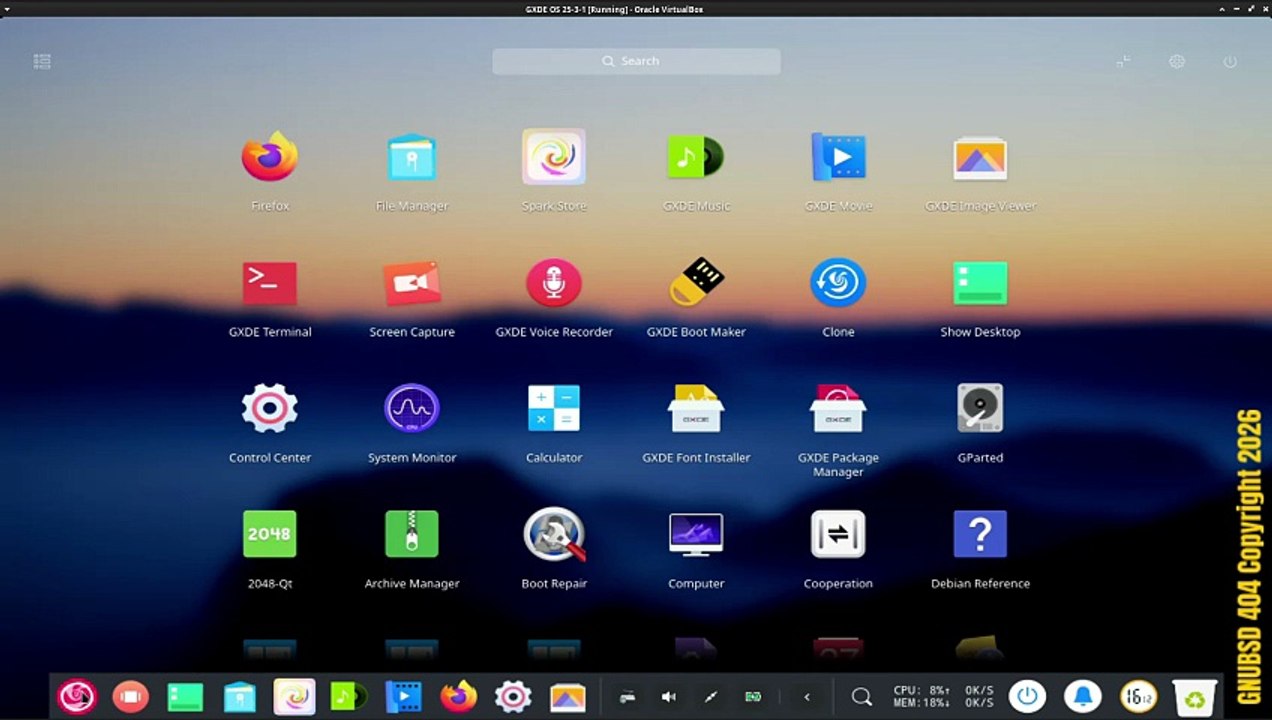The width and height of the screenshot is (1272, 720).
Task: Launch GXDE Boot Maker
Action: (x=696, y=284)
